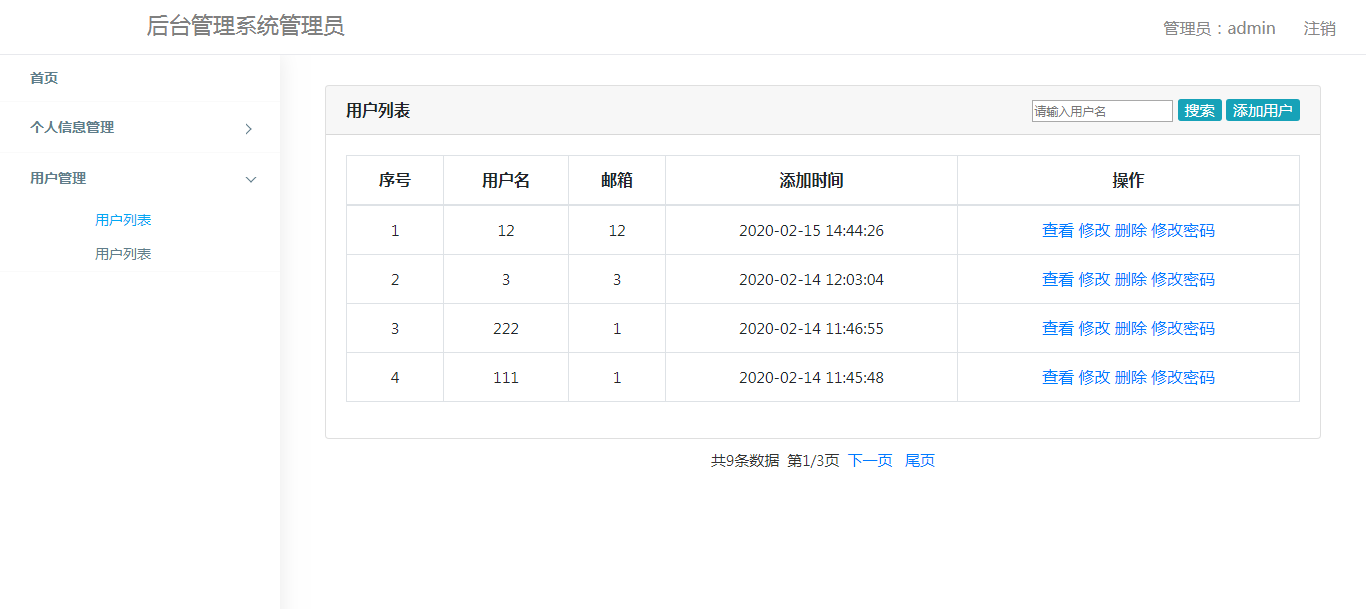This screenshot has width=1366, height=609.
Task: Collapse the 用户管理 menu chevron
Action: [x=248, y=179]
